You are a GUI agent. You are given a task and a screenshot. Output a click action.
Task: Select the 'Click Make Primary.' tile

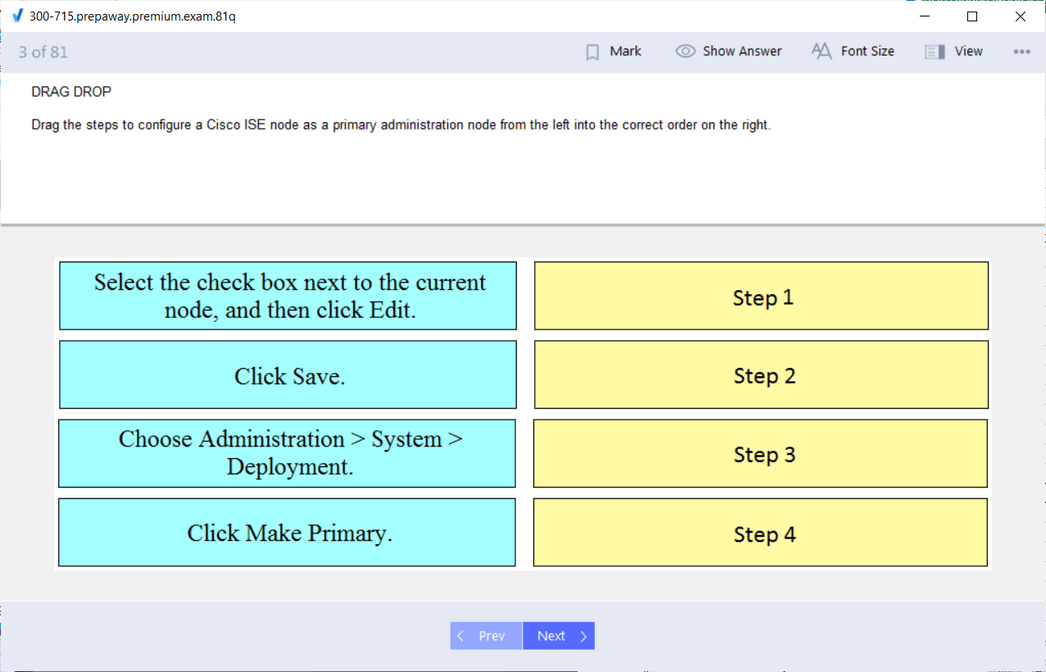[287, 532]
